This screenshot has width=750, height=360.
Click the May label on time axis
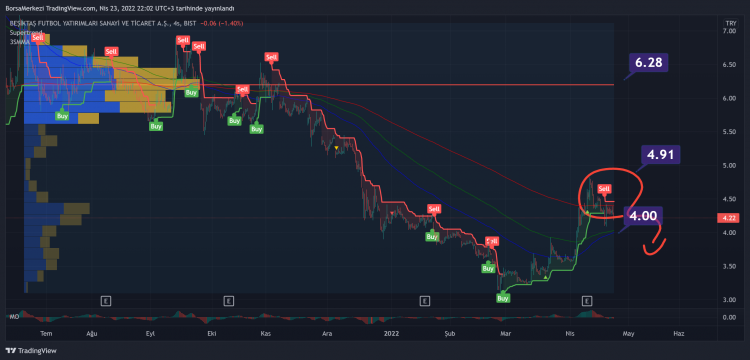pos(629,333)
